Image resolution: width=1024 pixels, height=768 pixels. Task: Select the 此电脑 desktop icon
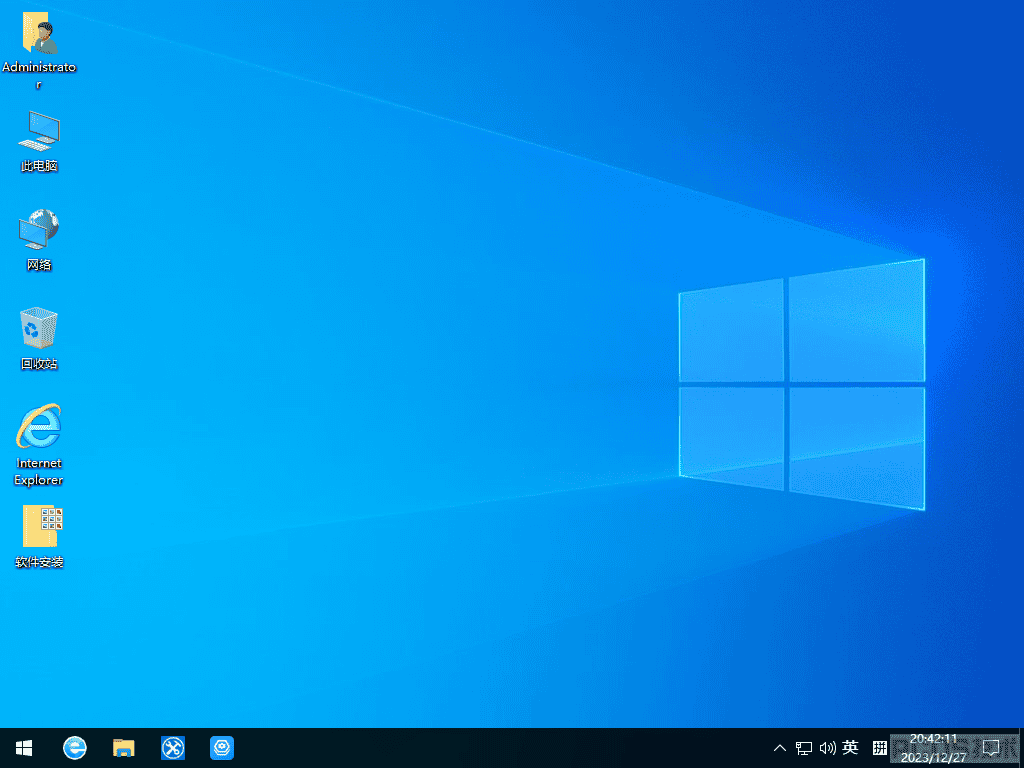coord(39,141)
